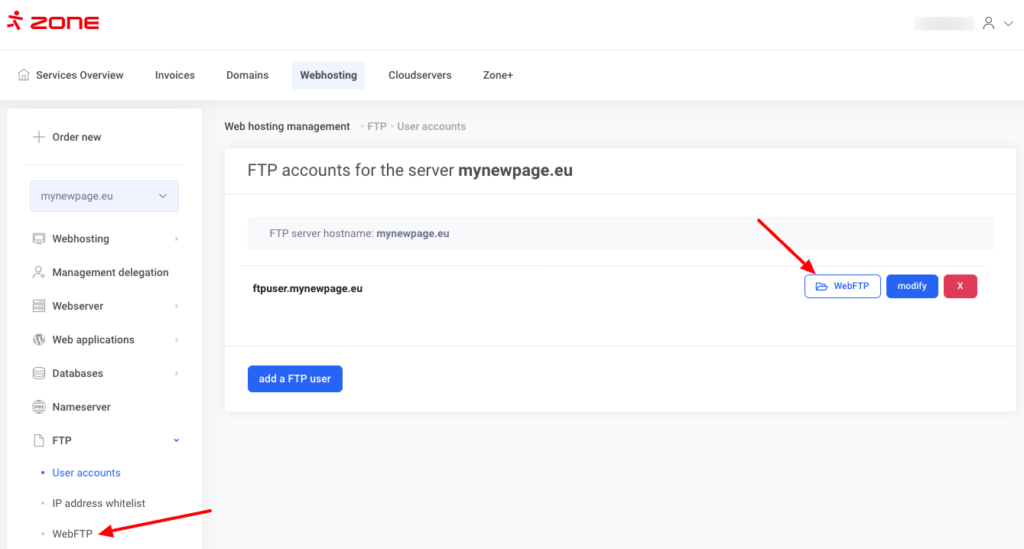Screen dimensions: 1024x549
Task: Open the user profile icon menu
Action: click(988, 23)
